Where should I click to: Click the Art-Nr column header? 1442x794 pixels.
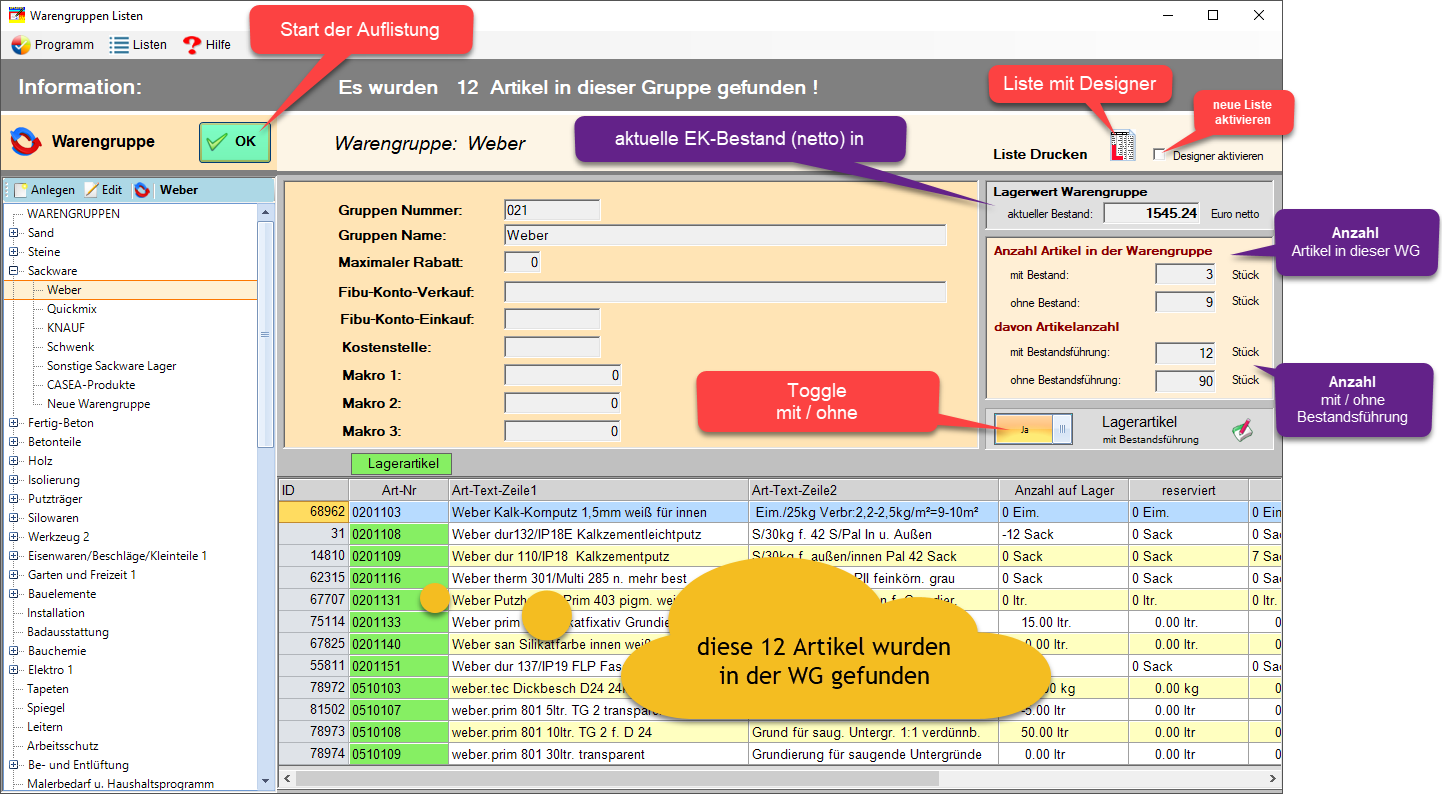click(x=398, y=490)
